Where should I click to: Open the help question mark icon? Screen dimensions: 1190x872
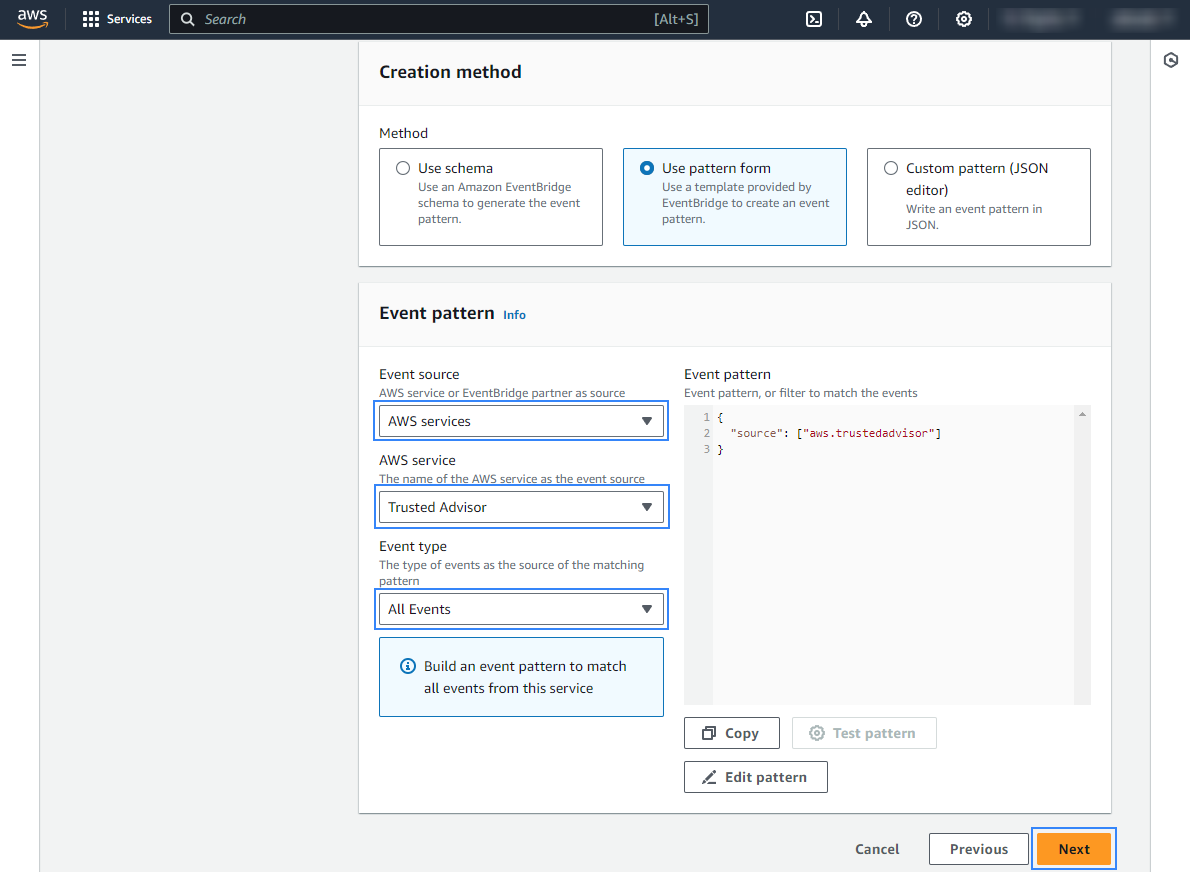tap(914, 19)
